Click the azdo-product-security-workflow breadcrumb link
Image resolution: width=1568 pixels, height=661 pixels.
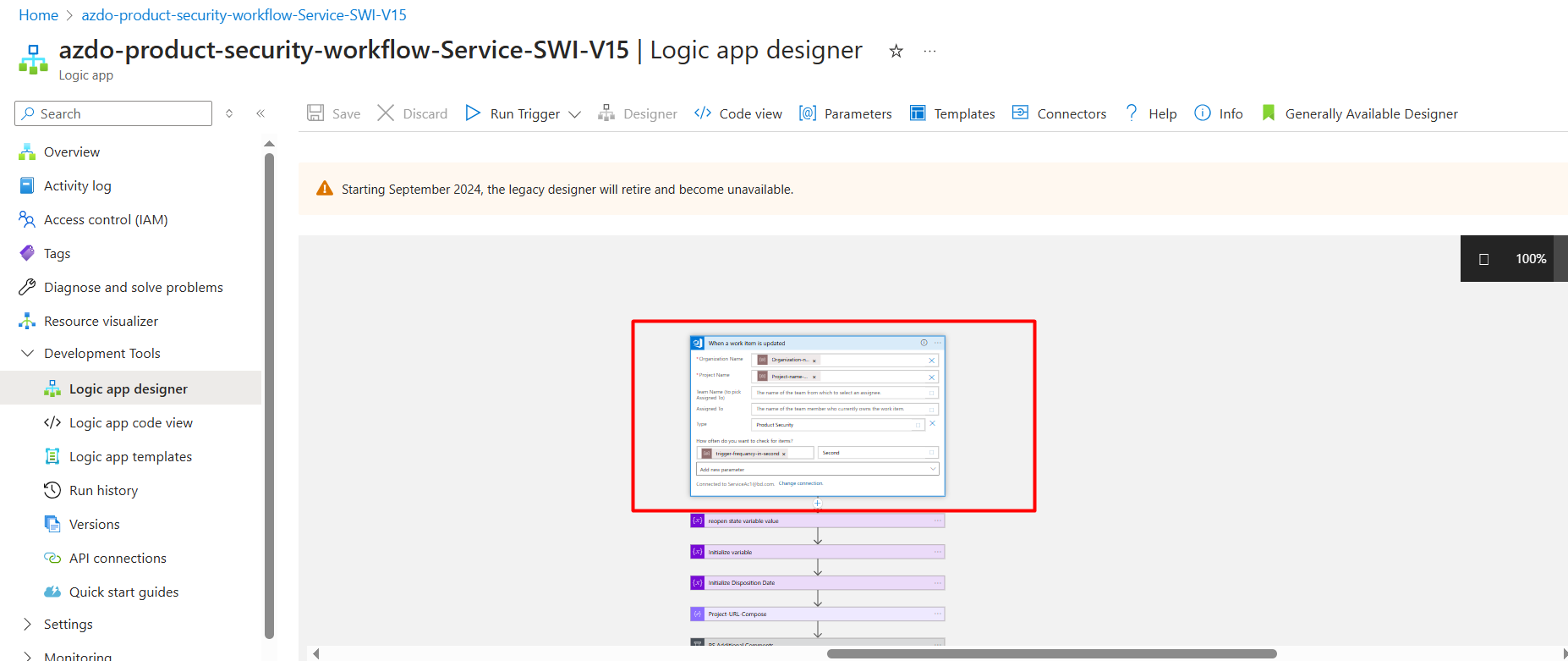click(x=244, y=15)
